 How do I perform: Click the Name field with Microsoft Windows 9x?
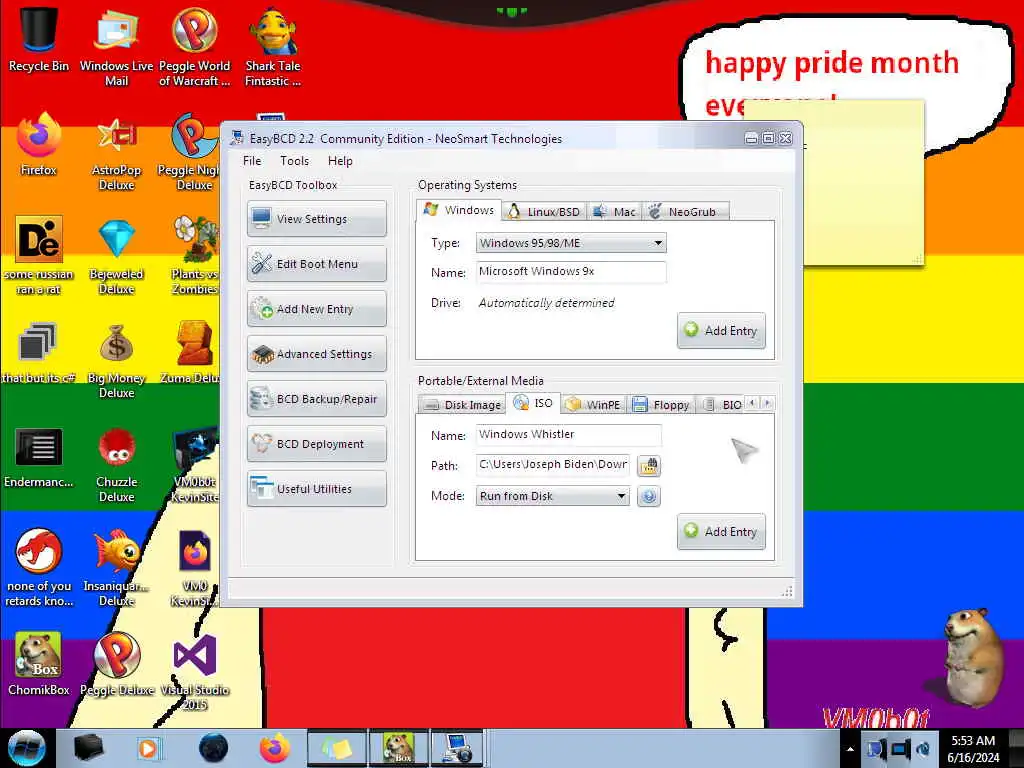coord(571,272)
